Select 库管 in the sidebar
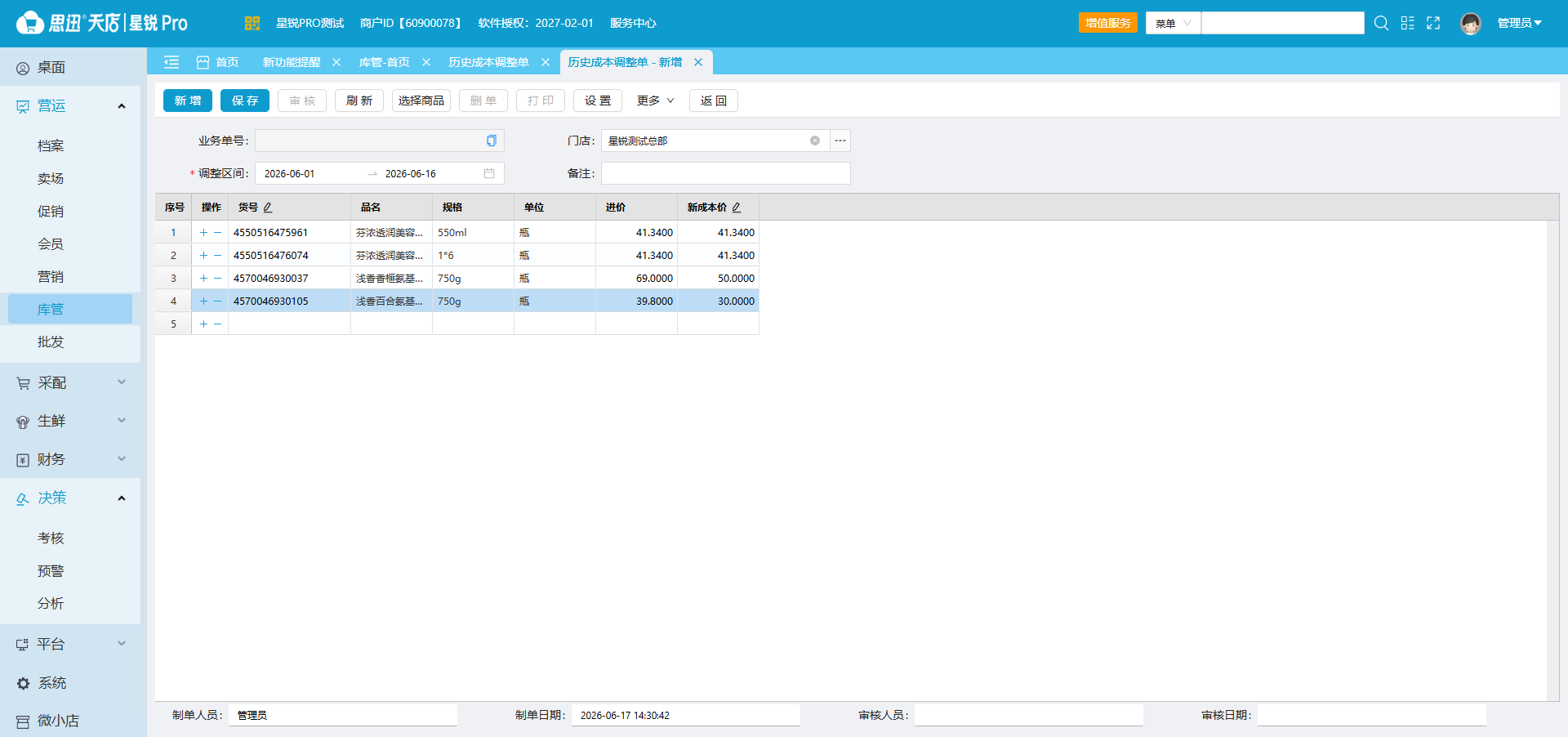This screenshot has width=1568, height=737. [70, 309]
